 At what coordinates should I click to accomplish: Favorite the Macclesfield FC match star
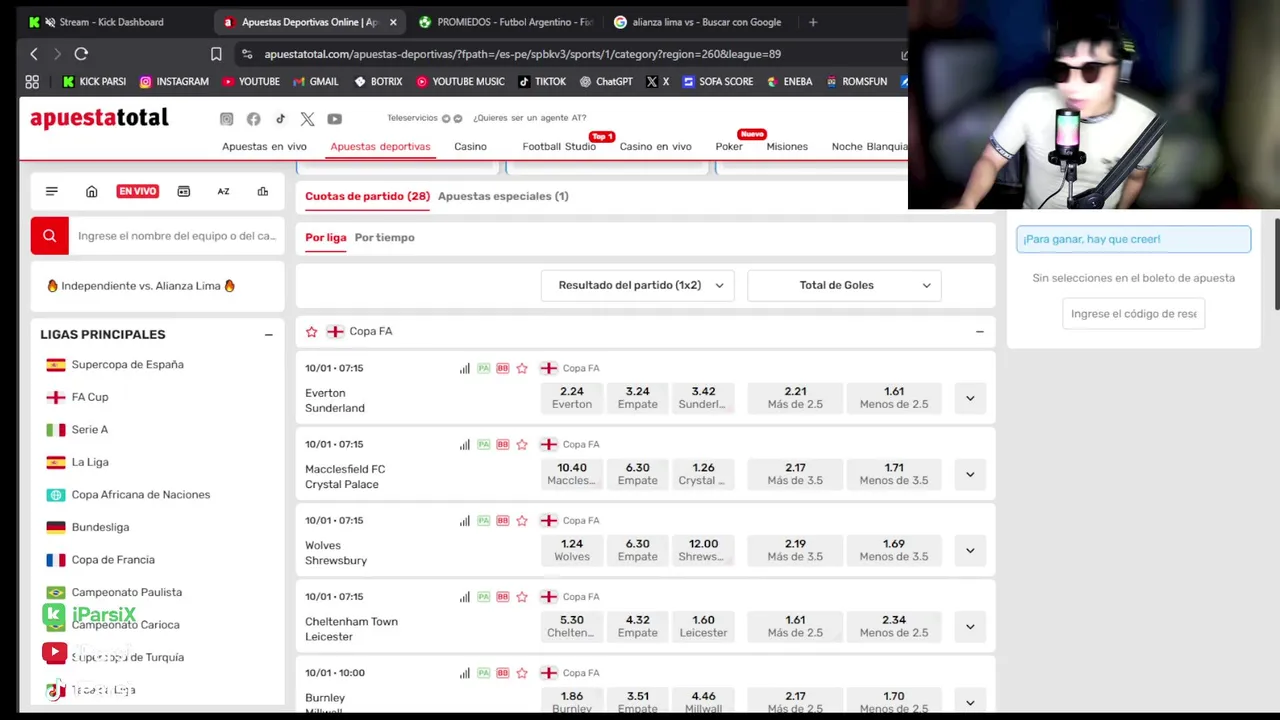coord(522,444)
